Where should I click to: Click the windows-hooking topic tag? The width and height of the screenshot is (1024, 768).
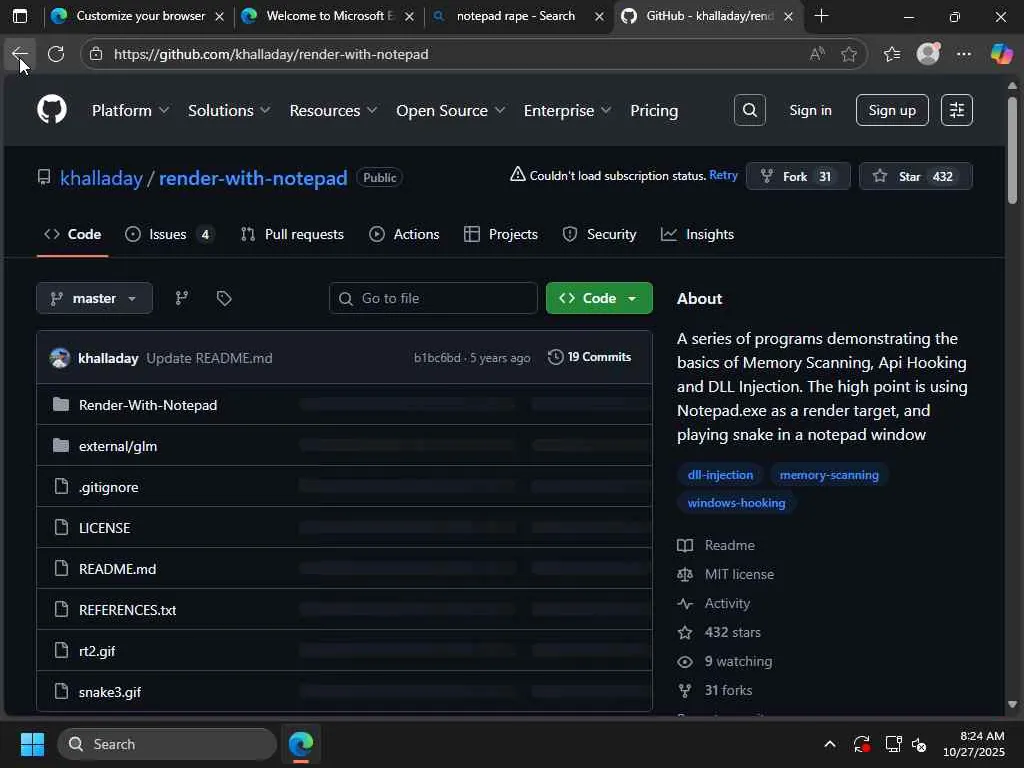click(x=737, y=503)
